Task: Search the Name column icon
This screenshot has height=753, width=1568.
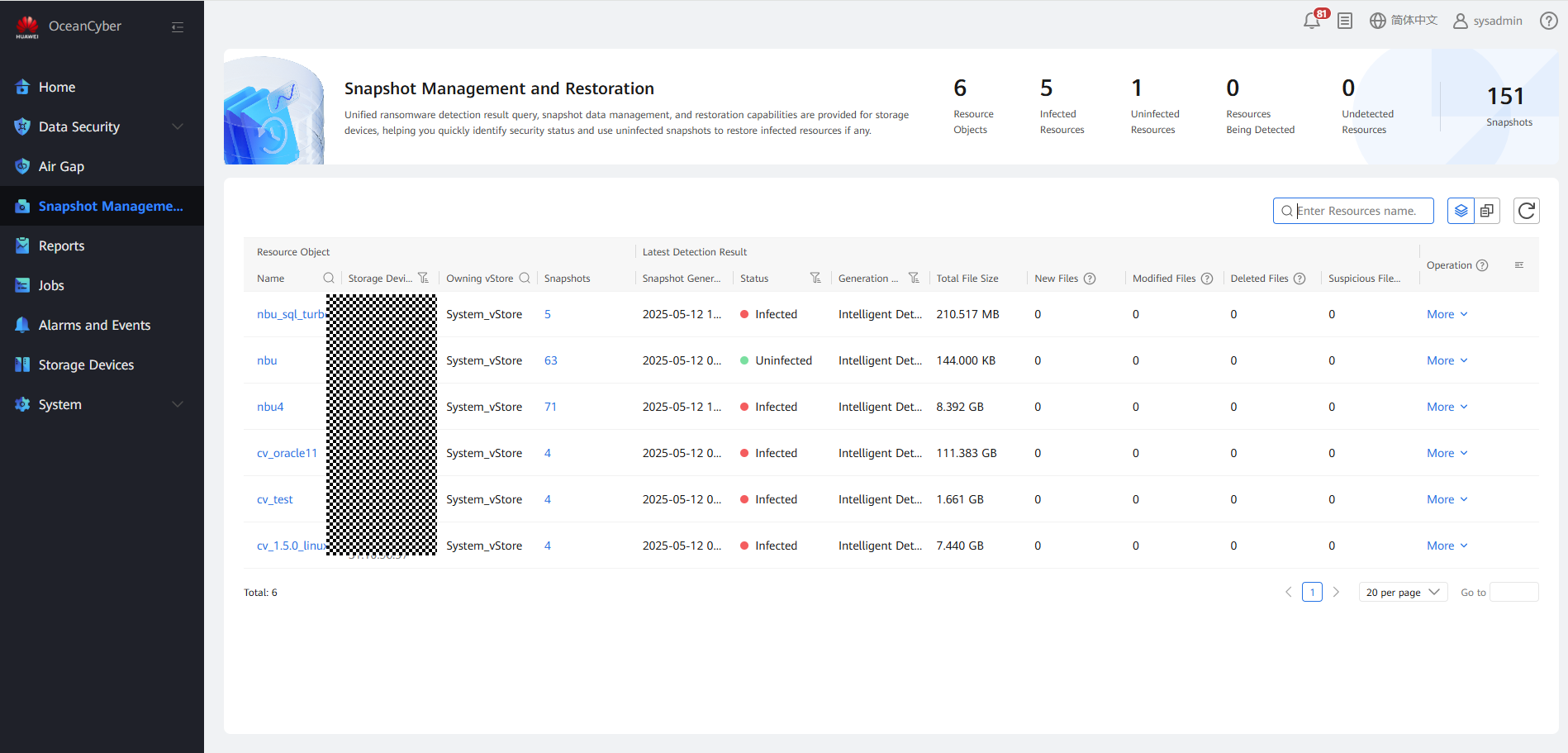Action: point(329,279)
